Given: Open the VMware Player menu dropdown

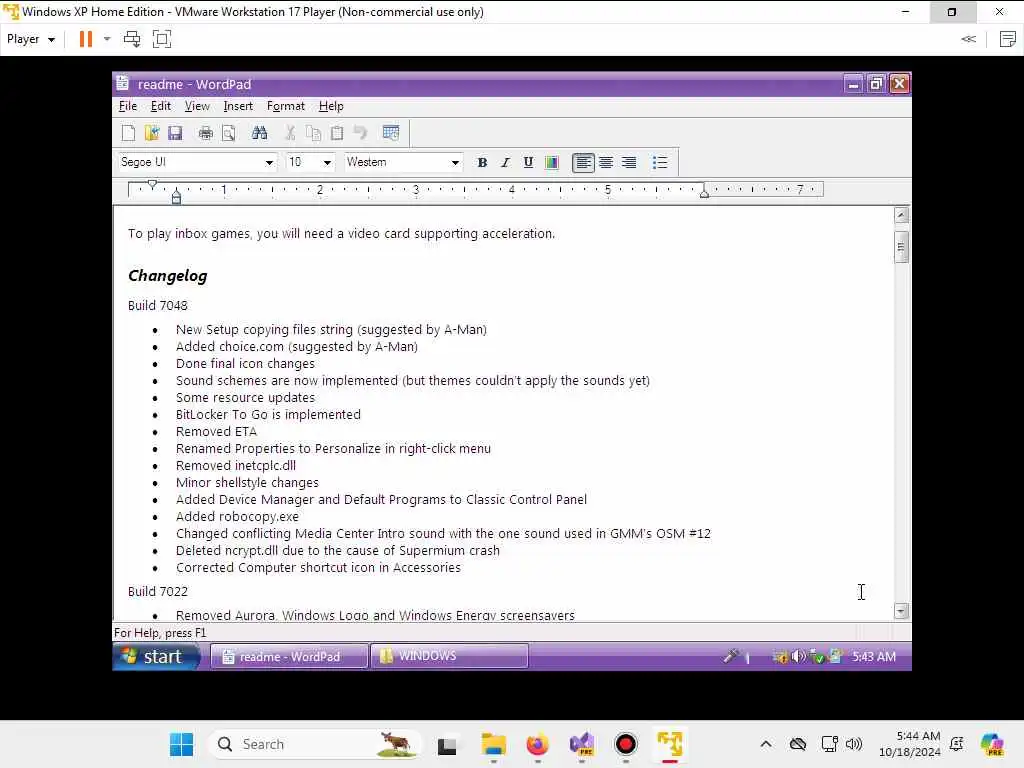Looking at the screenshot, I should (31, 39).
